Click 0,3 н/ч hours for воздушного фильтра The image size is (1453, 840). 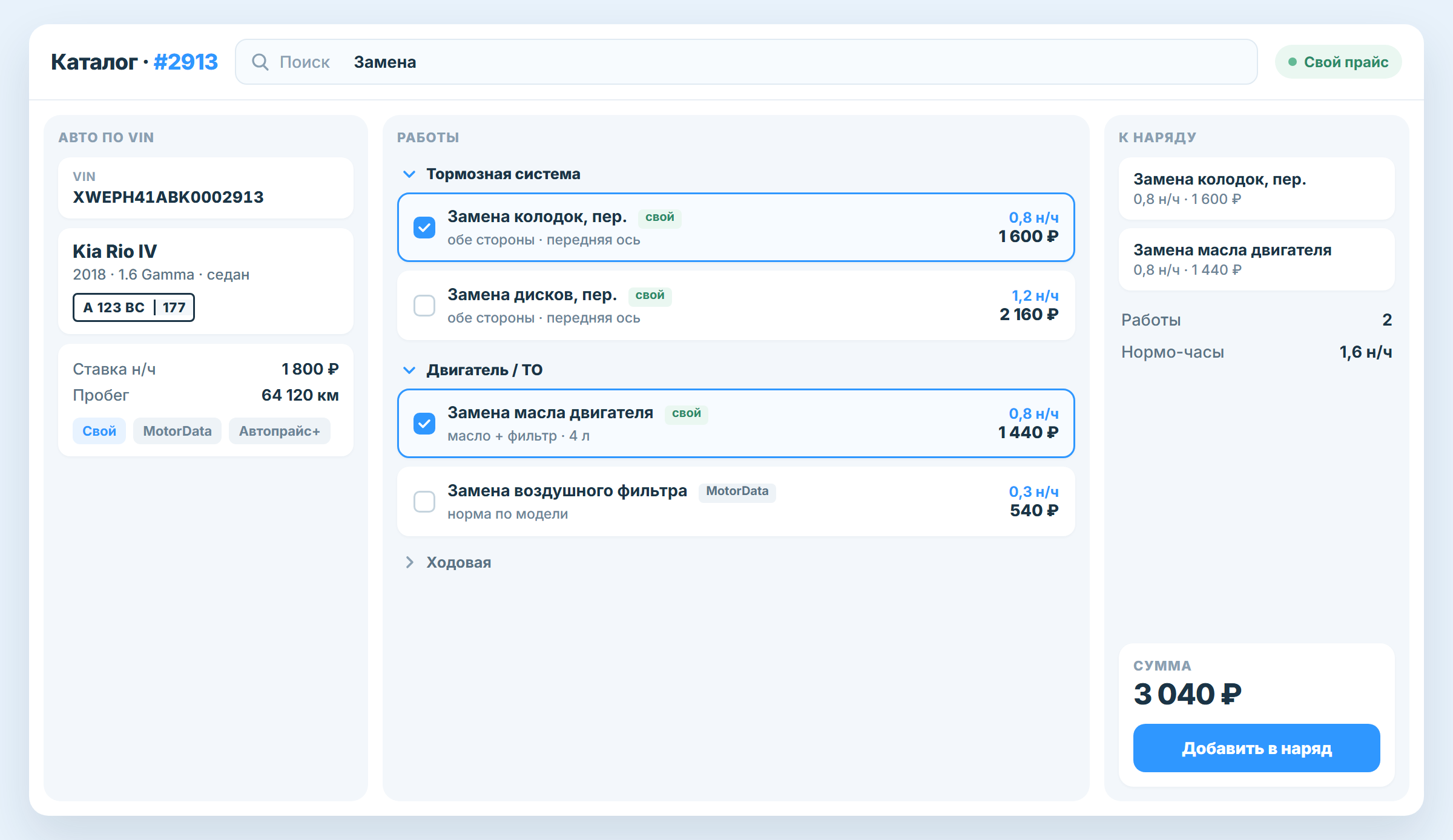[x=1034, y=492]
